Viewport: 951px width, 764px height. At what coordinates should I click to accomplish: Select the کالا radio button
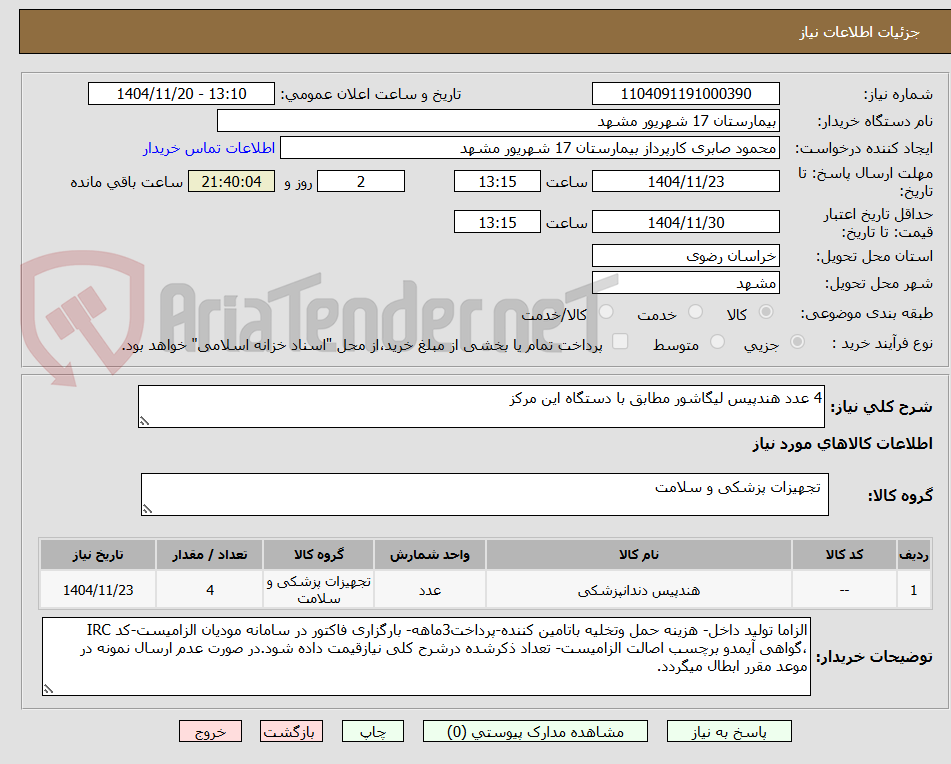766,312
